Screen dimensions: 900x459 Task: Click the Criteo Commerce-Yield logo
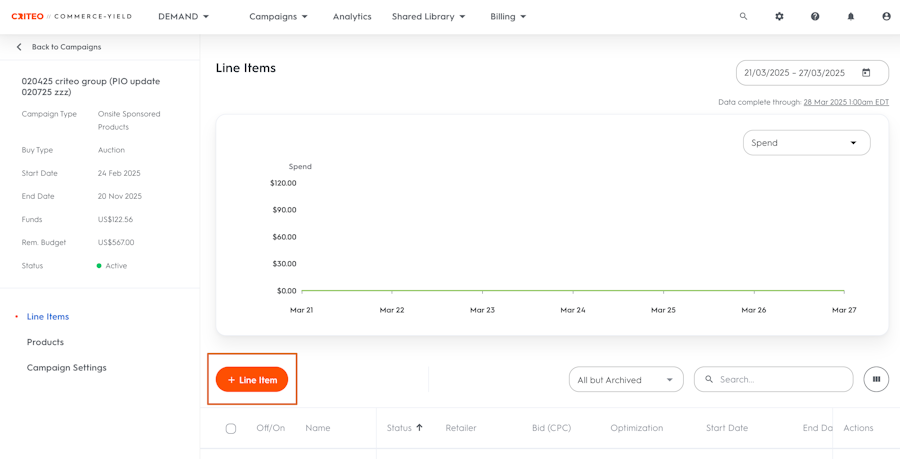71,17
